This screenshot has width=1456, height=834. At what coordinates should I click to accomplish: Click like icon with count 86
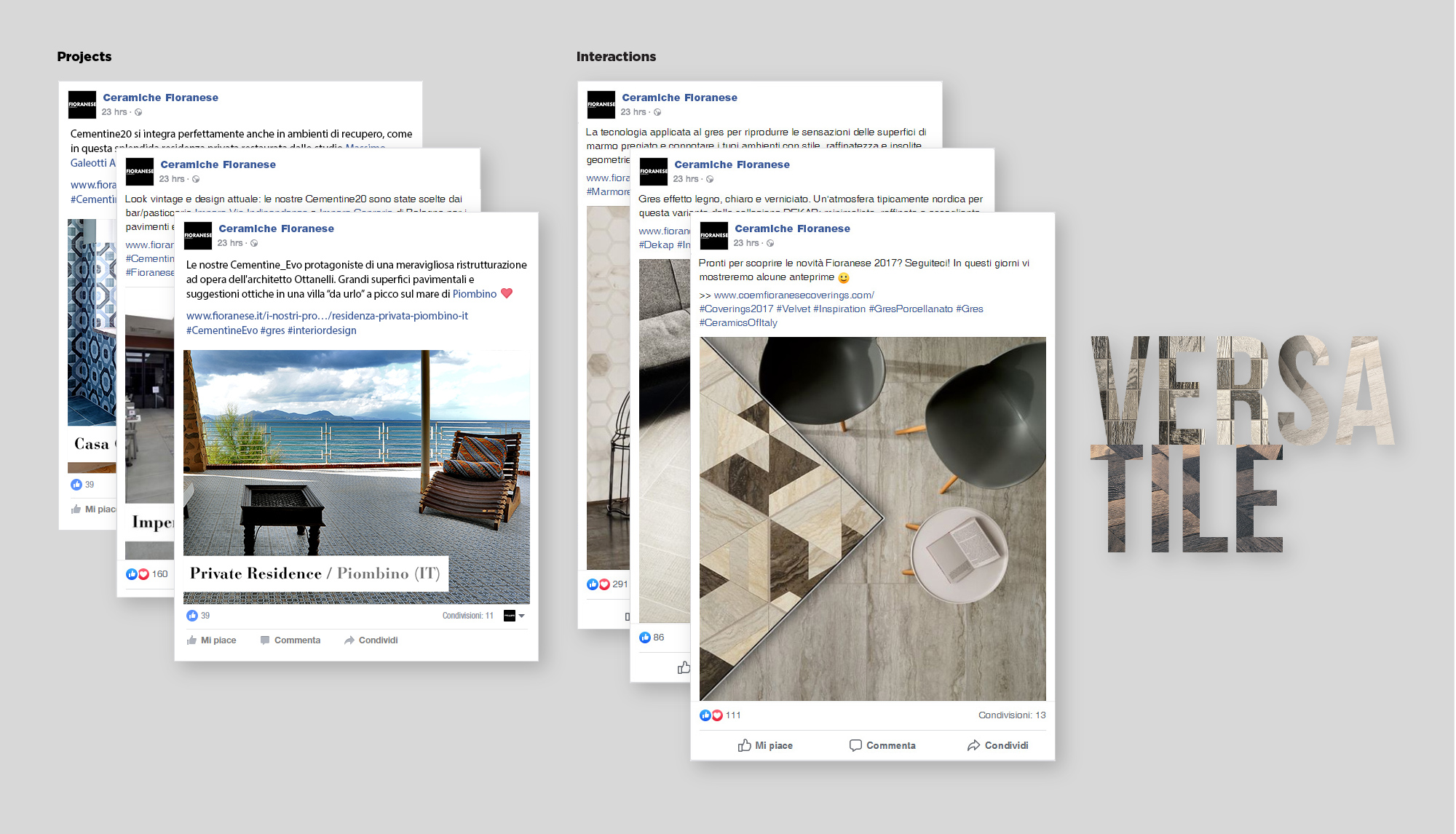[645, 638]
